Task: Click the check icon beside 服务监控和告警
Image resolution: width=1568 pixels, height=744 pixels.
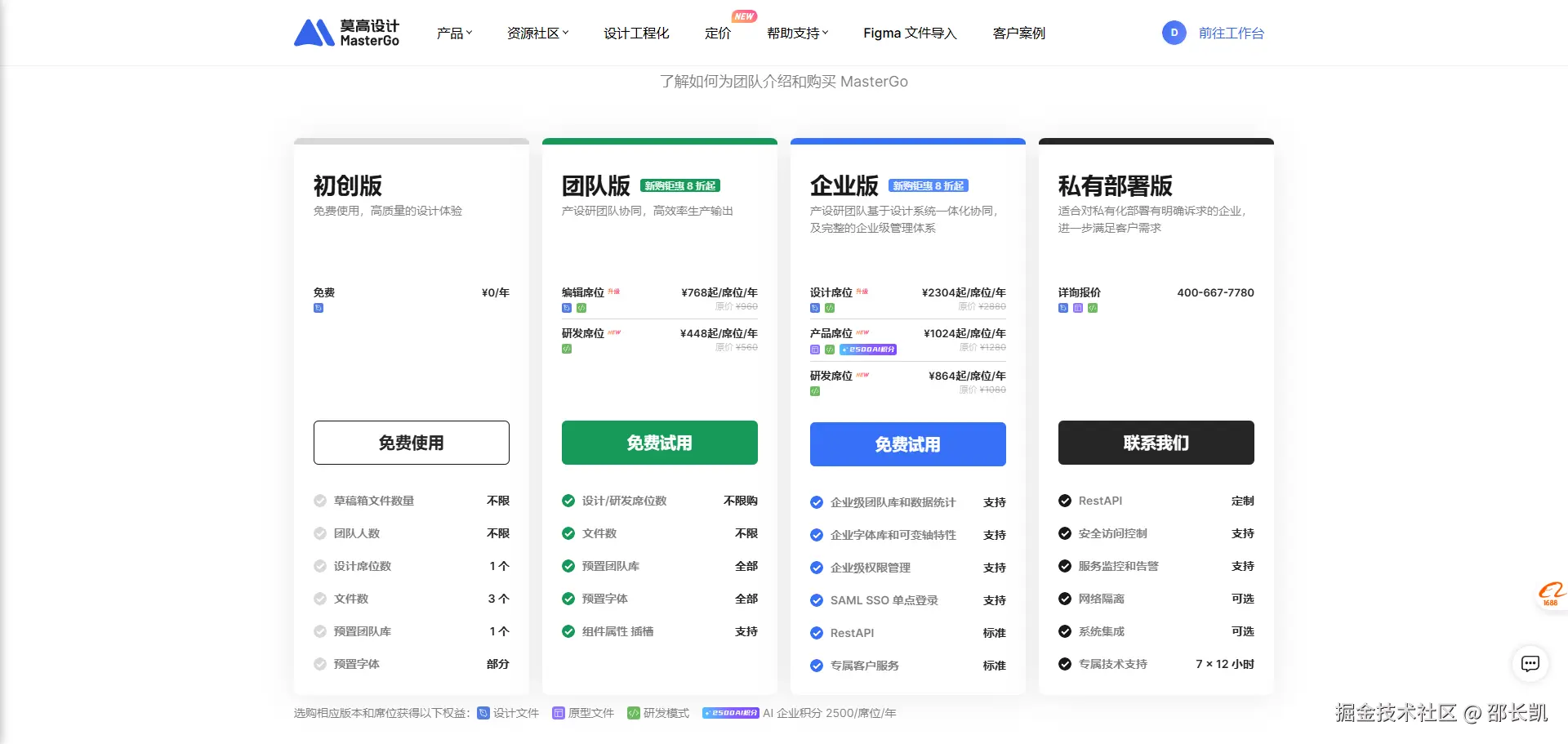Action: tap(1065, 566)
